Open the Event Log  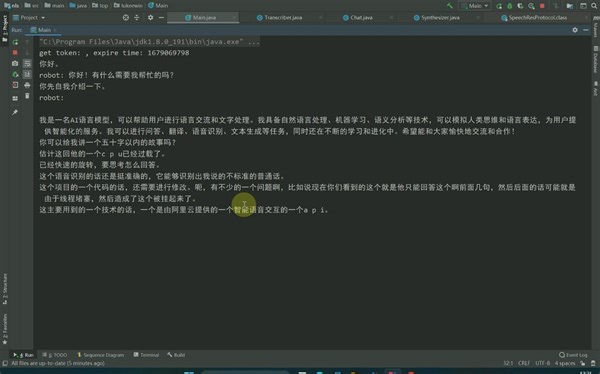pyautogui.click(x=573, y=355)
